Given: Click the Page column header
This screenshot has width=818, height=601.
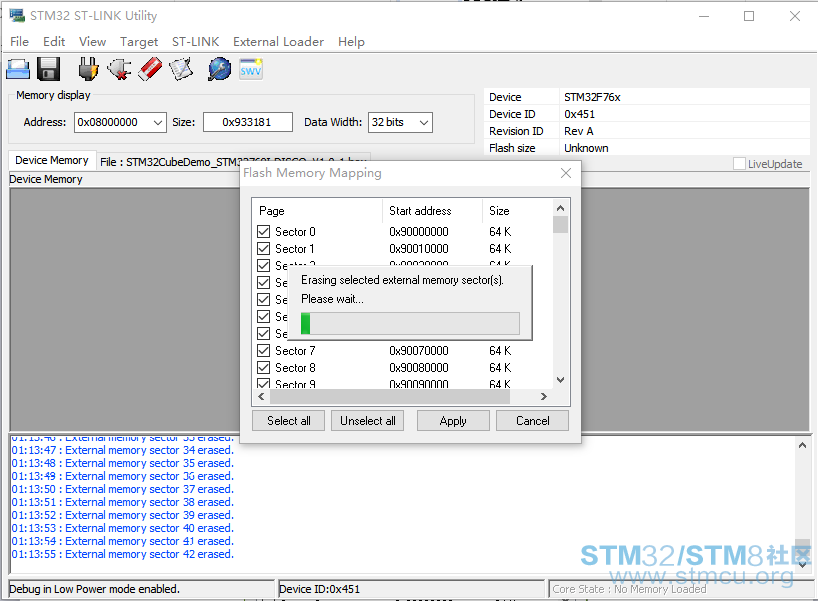Looking at the screenshot, I should (x=318, y=211).
